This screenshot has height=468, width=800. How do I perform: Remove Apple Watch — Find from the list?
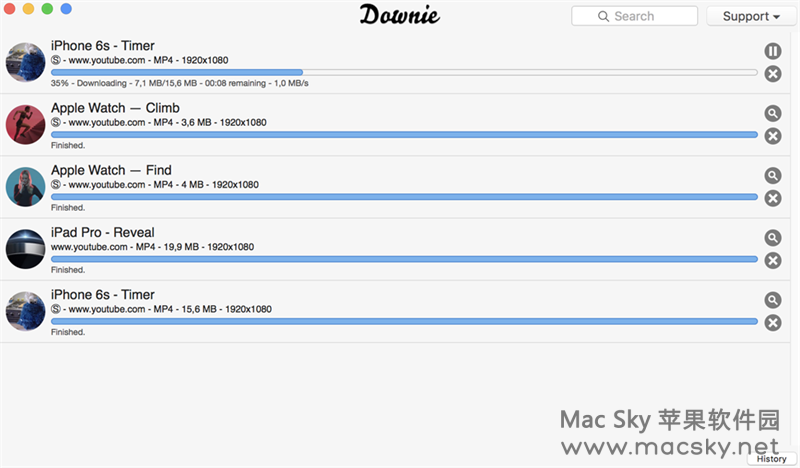click(772, 199)
